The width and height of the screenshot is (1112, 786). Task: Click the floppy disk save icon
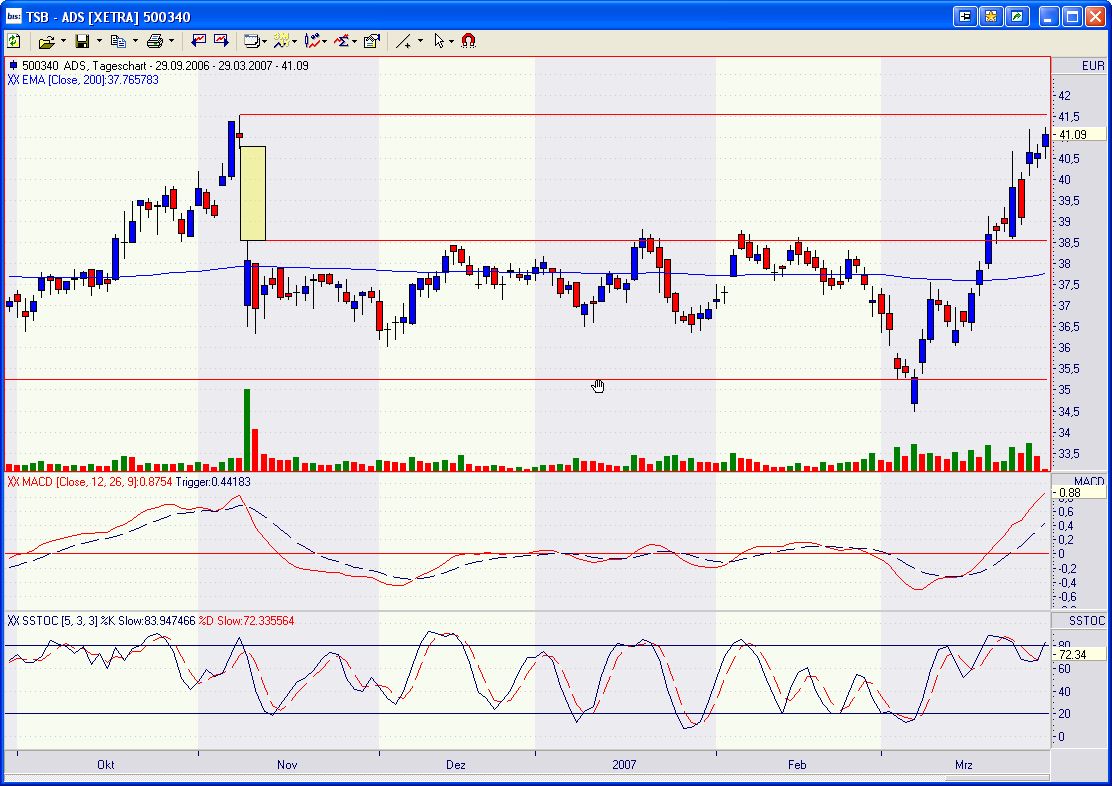point(82,41)
